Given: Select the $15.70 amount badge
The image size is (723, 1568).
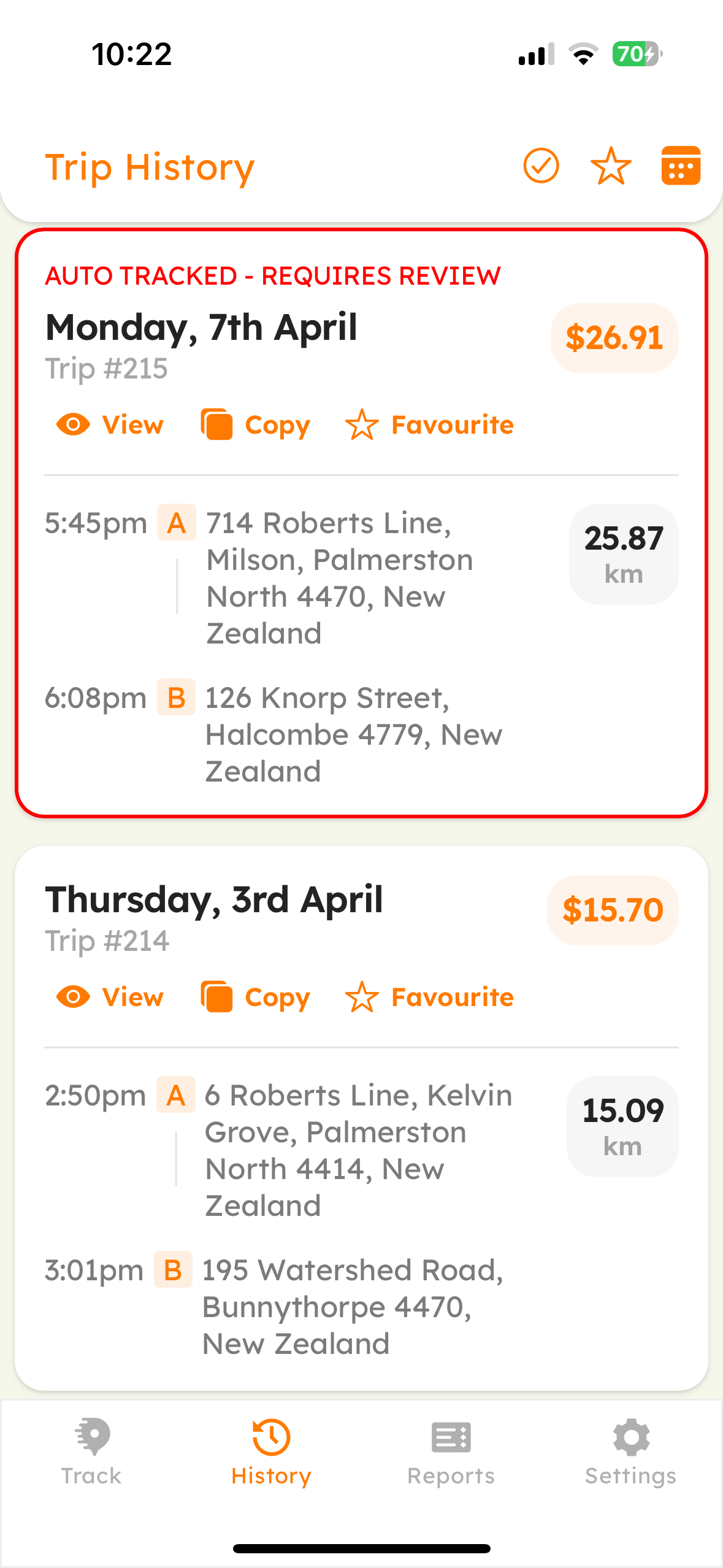Looking at the screenshot, I should coord(613,910).
